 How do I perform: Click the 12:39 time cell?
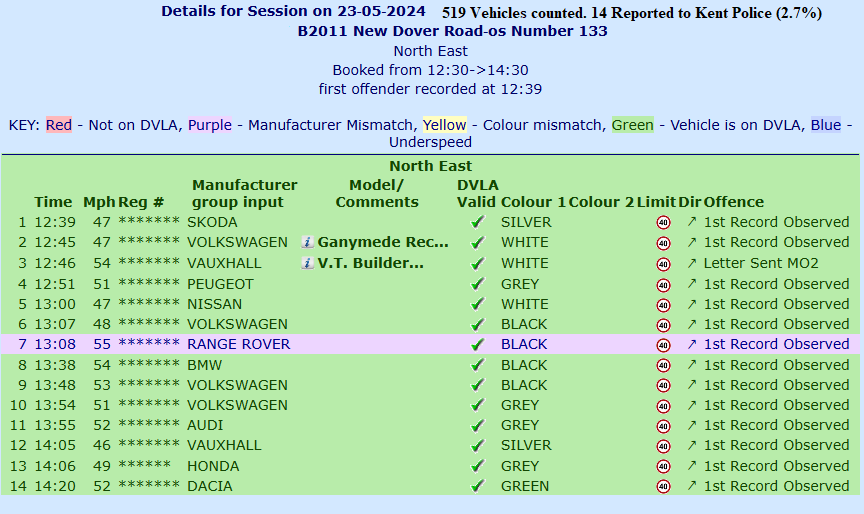(55, 222)
